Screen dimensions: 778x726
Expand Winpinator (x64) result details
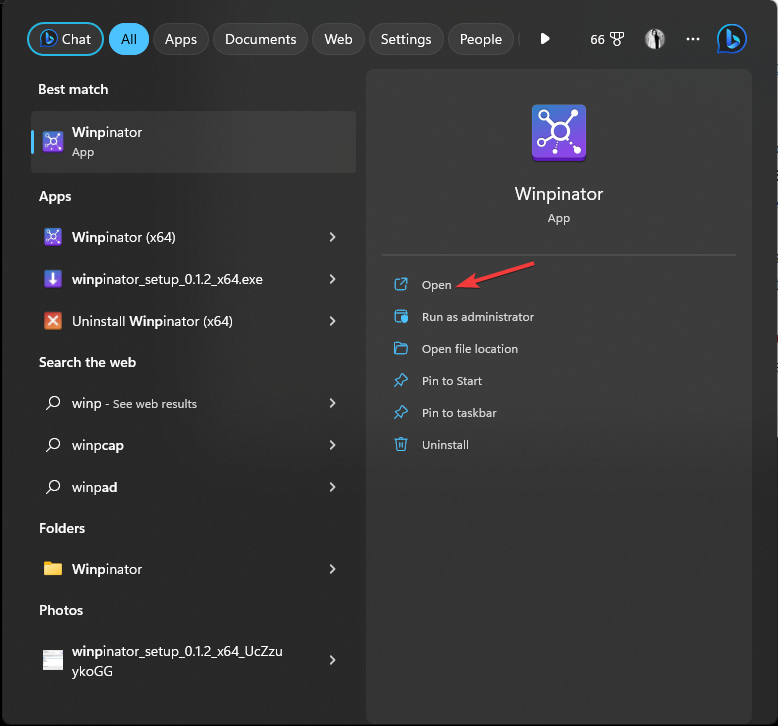tap(332, 237)
